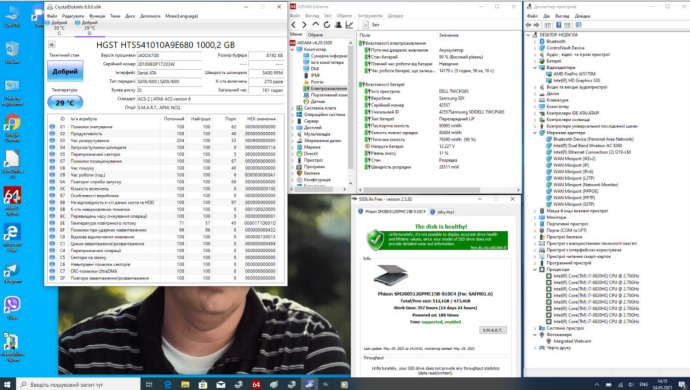
Task: Click the 29 °C temperature button
Action: pos(65,103)
